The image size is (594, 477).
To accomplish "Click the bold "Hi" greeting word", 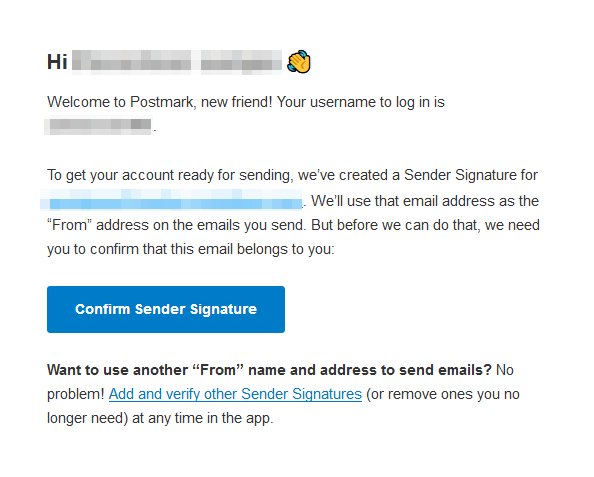I will [x=57, y=62].
